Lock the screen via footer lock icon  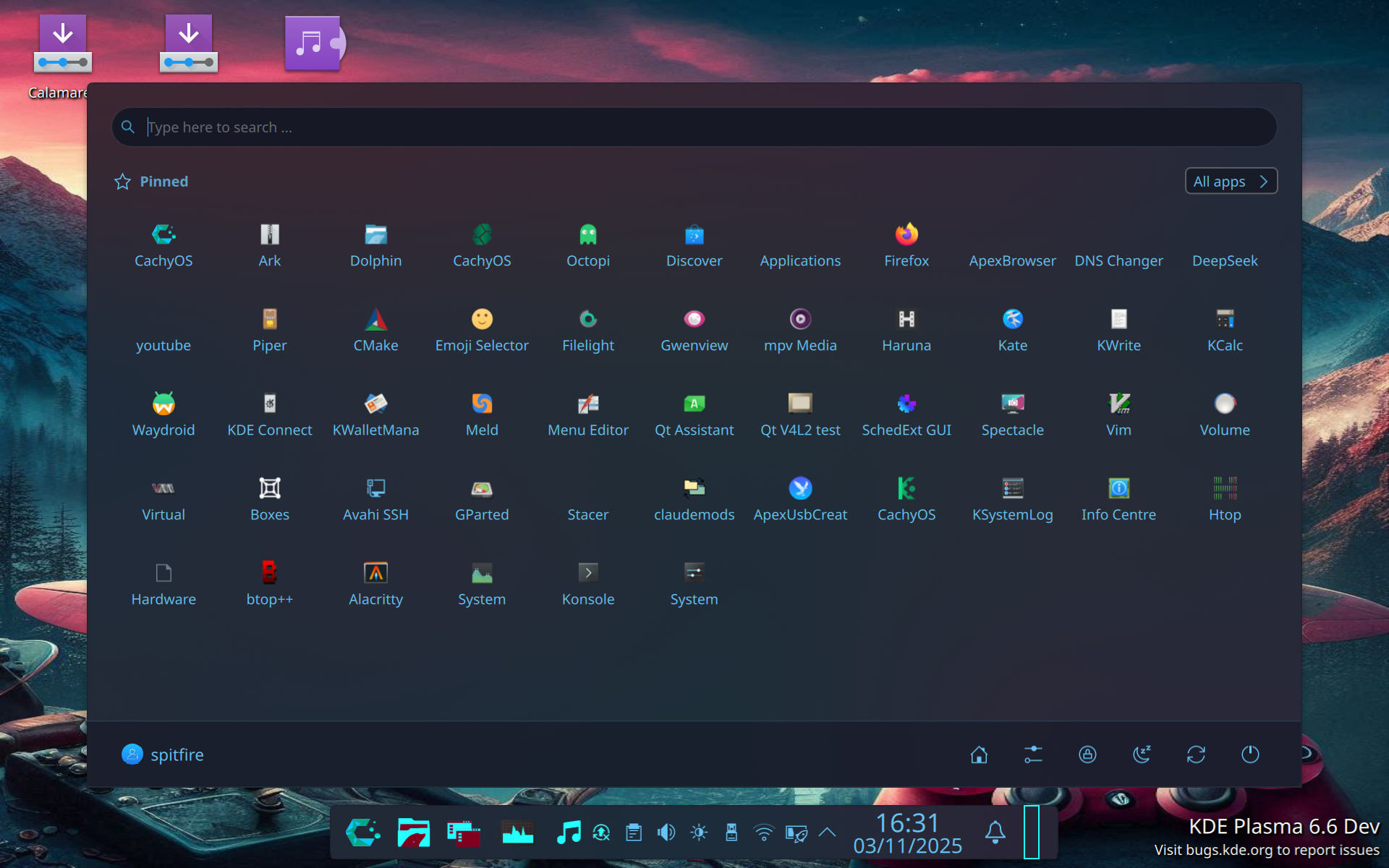pos(1087,754)
